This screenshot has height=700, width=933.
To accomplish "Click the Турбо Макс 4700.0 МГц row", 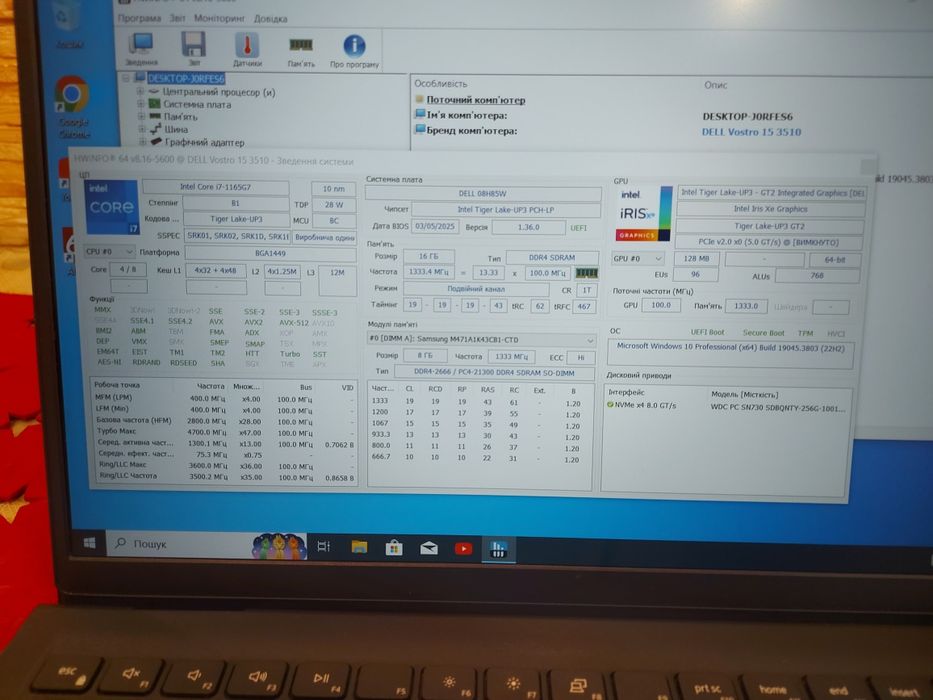I will coord(224,433).
